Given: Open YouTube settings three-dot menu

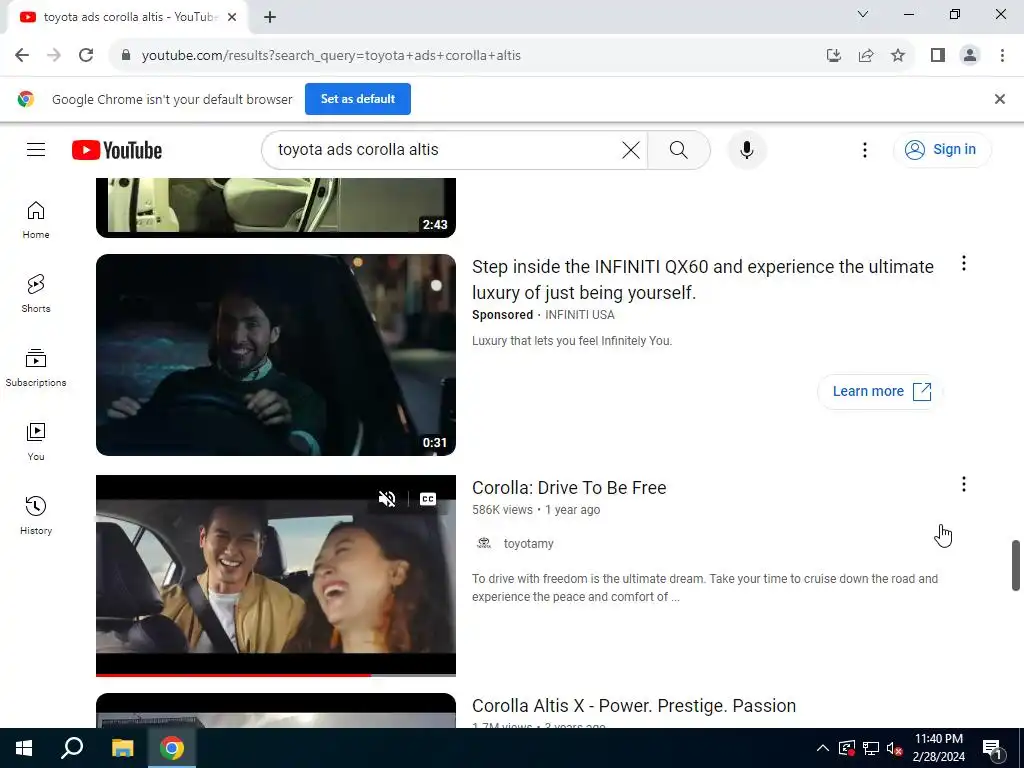Looking at the screenshot, I should [x=865, y=150].
